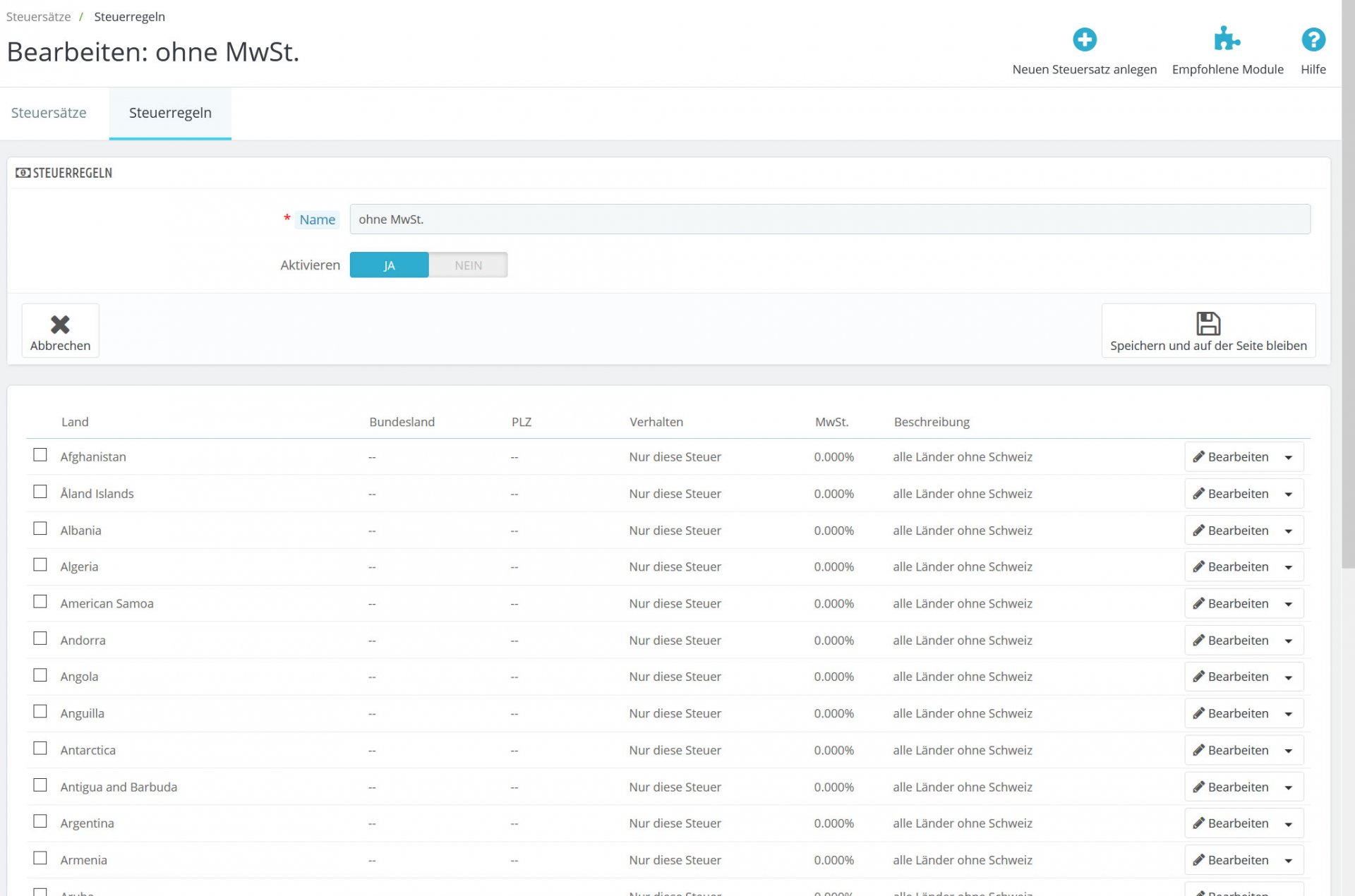Viewport: 1355px width, 896px height.
Task: Select the Albania row checkbox
Action: (40, 528)
